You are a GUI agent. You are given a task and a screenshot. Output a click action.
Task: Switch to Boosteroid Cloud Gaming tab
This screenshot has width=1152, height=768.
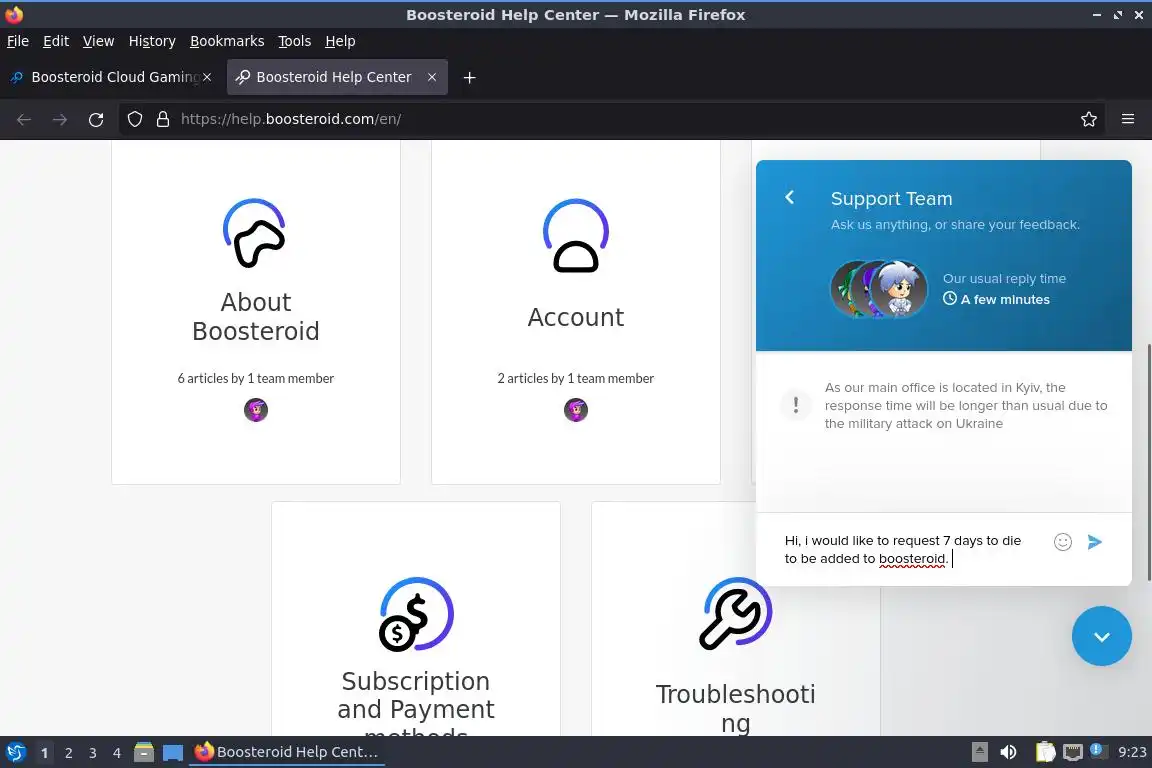(110, 76)
